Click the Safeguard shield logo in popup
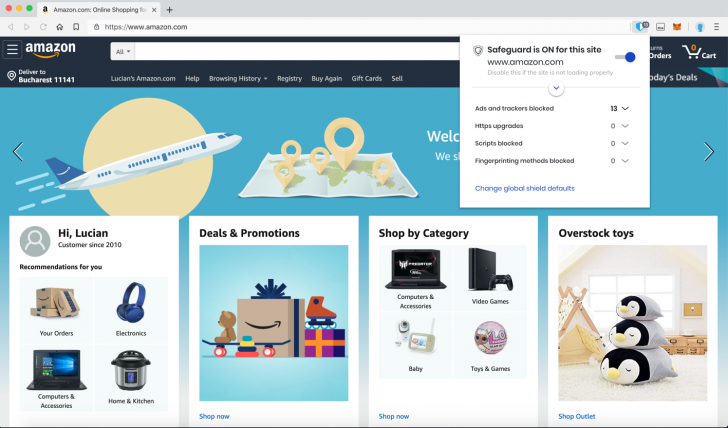The height and width of the screenshot is (428, 728). coord(478,51)
